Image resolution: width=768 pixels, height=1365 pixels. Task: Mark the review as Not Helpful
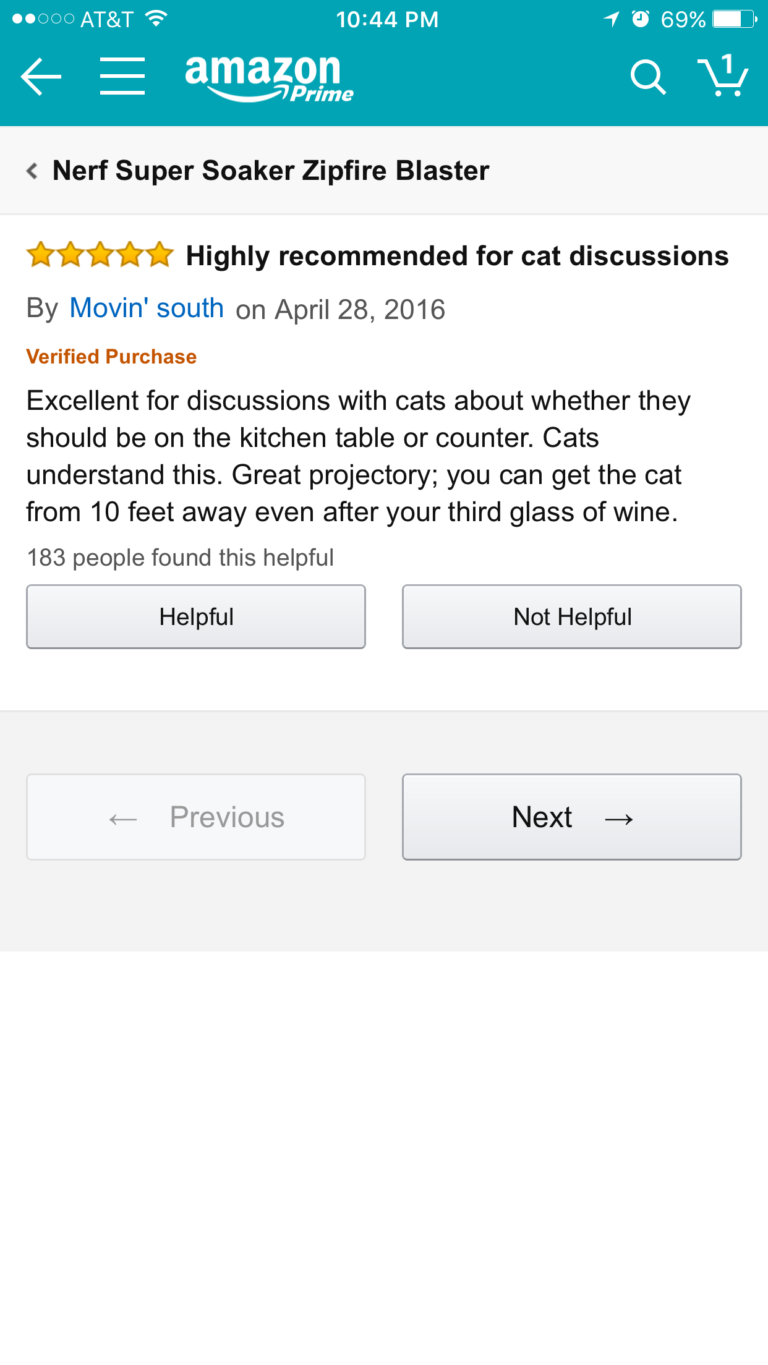572,617
